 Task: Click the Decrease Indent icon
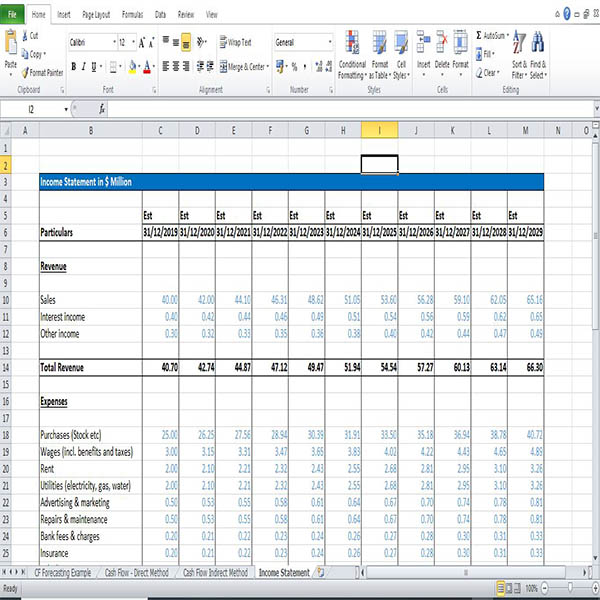tap(200, 67)
